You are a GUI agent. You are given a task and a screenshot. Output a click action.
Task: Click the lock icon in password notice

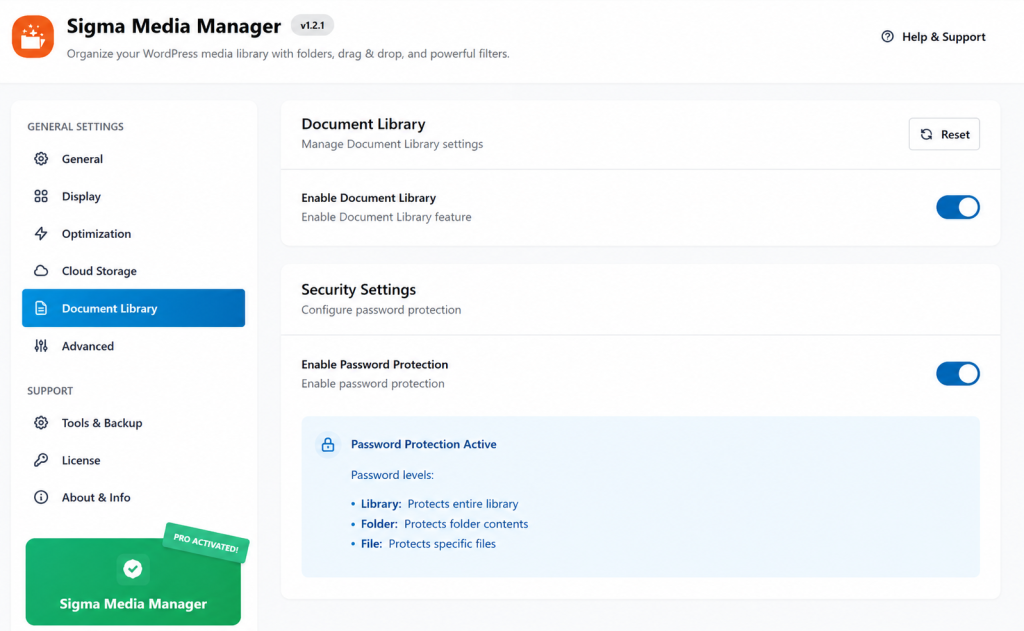click(328, 445)
